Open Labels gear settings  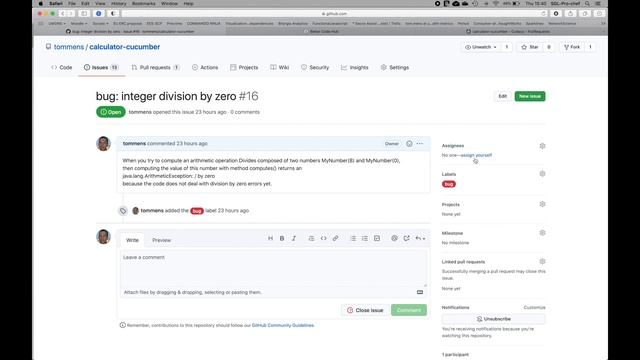click(x=542, y=174)
